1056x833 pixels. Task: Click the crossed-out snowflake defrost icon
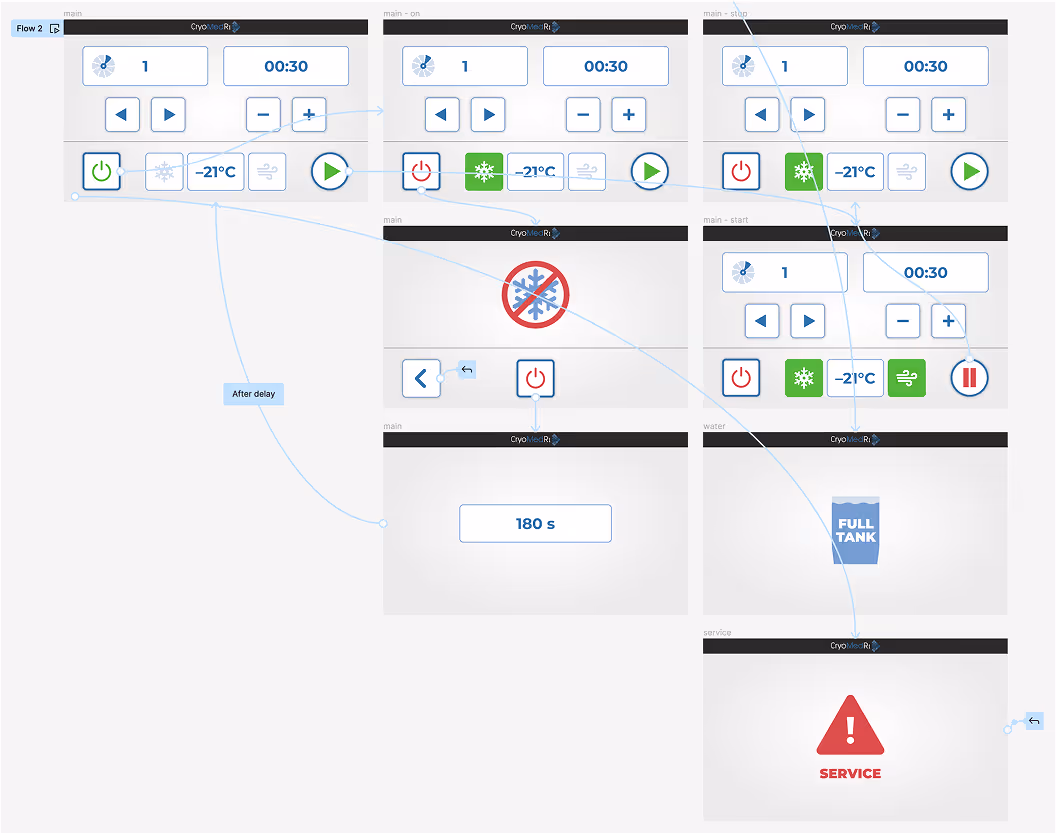(x=535, y=294)
